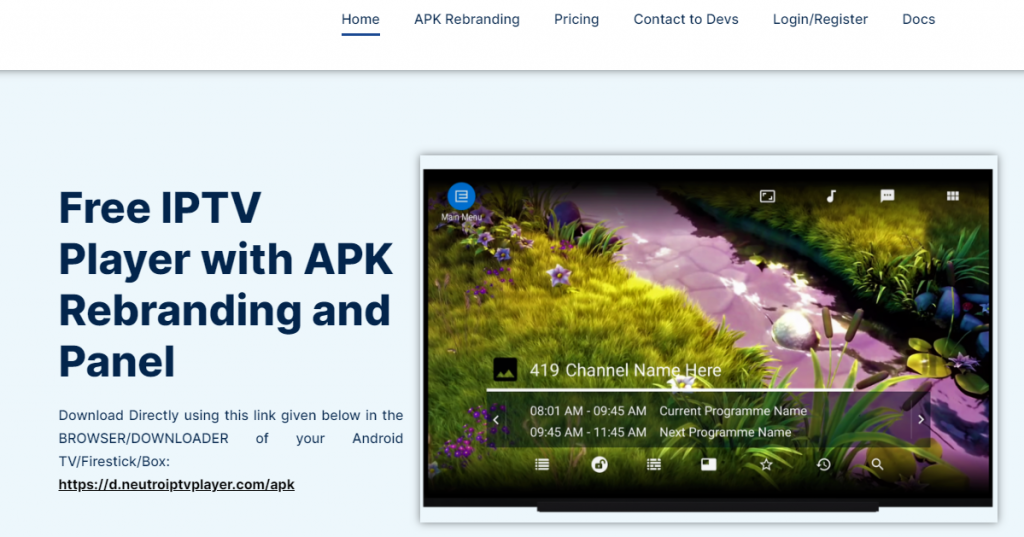1024x537 pixels.
Task: Click the next programme right arrow
Action: [x=921, y=420]
